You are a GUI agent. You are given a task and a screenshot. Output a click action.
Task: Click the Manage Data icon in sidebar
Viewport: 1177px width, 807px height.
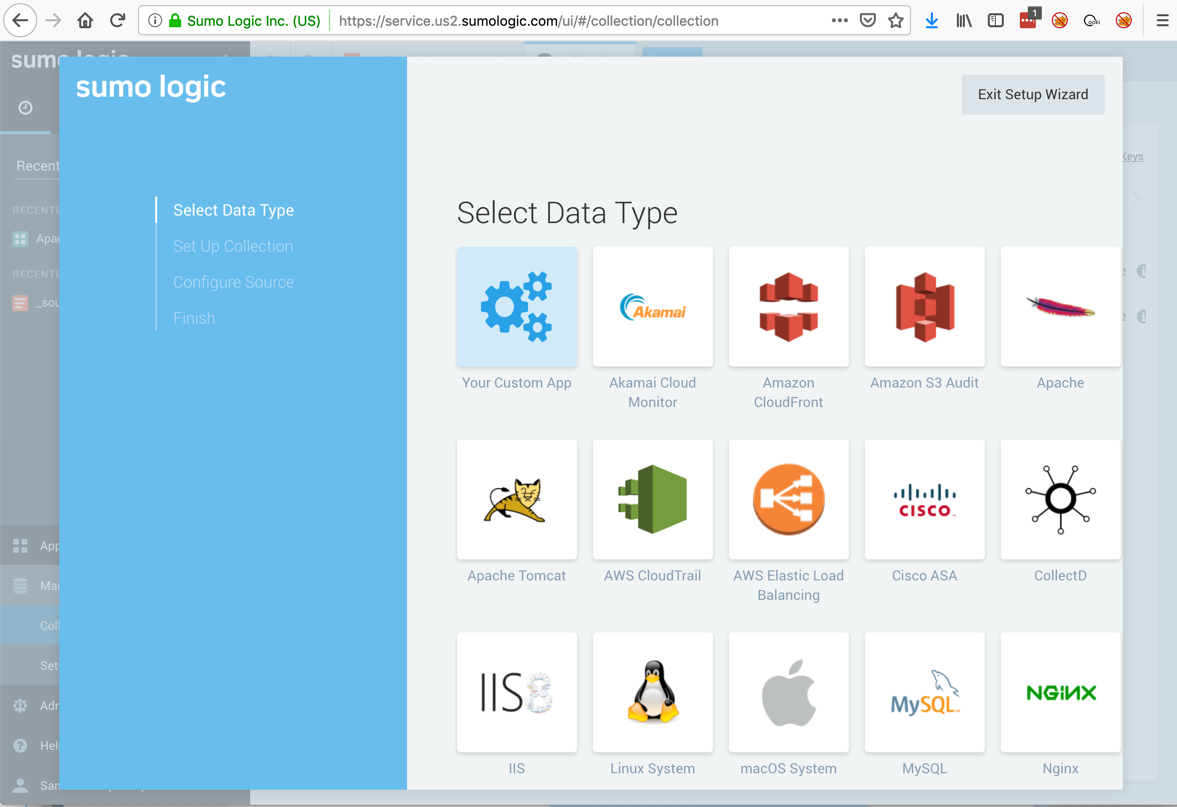click(20, 586)
